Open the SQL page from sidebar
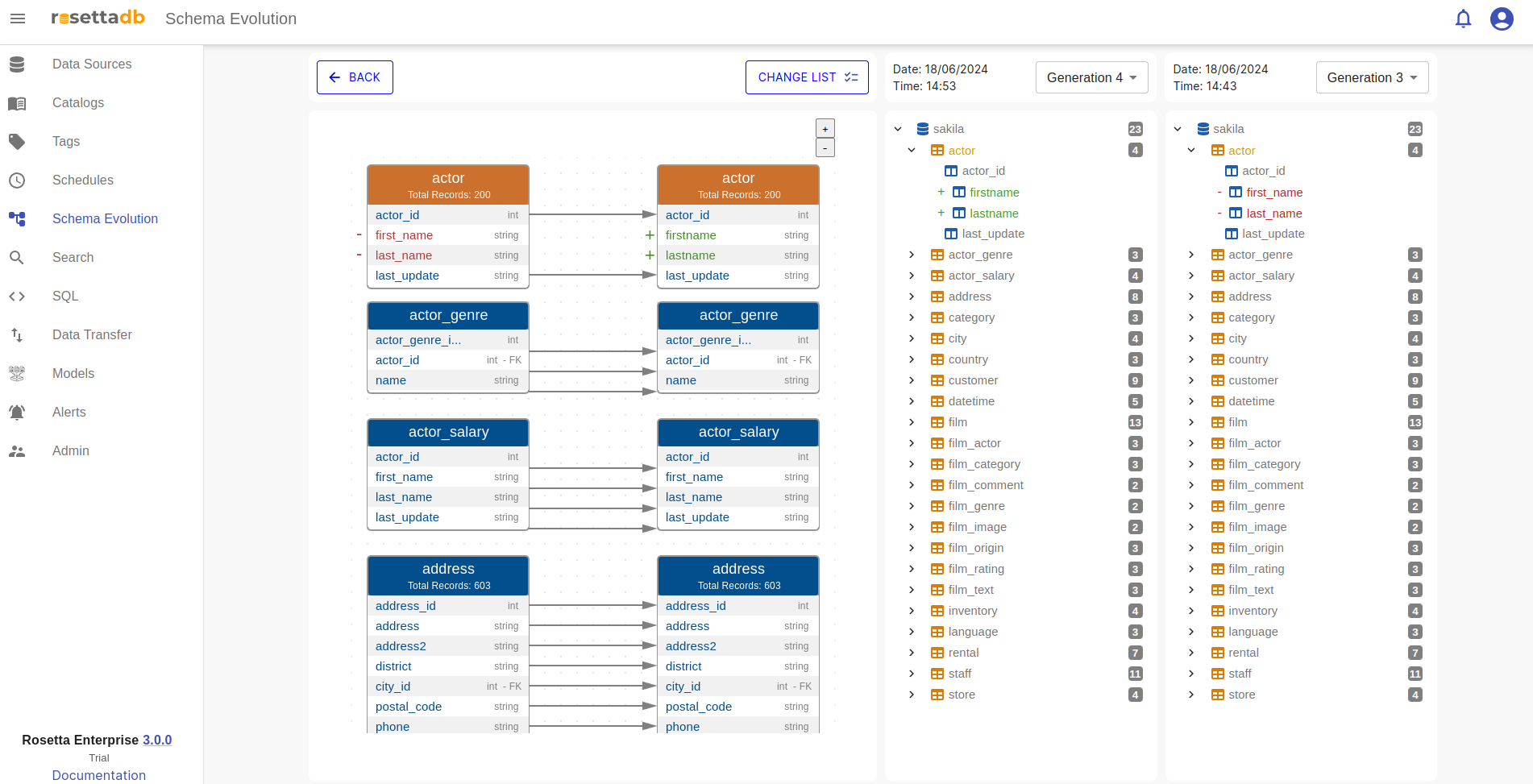Viewport: 1533px width, 784px height. coord(65,297)
